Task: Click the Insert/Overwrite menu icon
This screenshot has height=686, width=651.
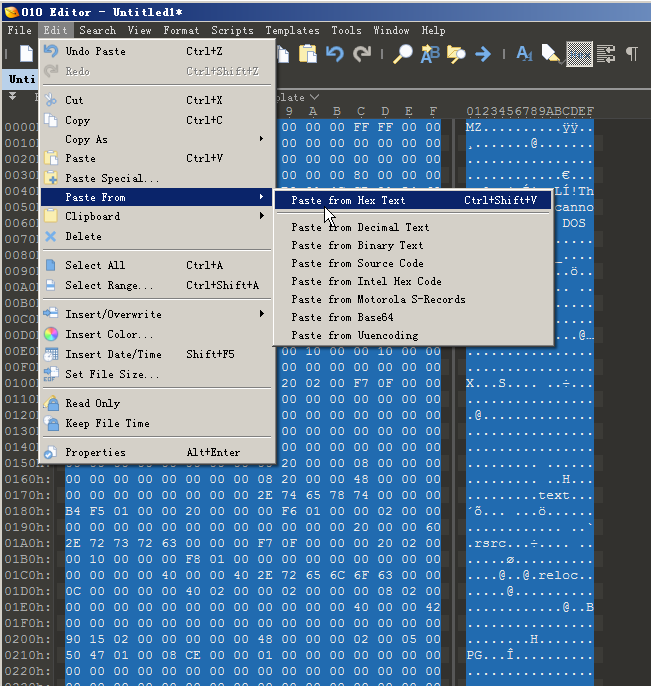Action: (x=51, y=314)
